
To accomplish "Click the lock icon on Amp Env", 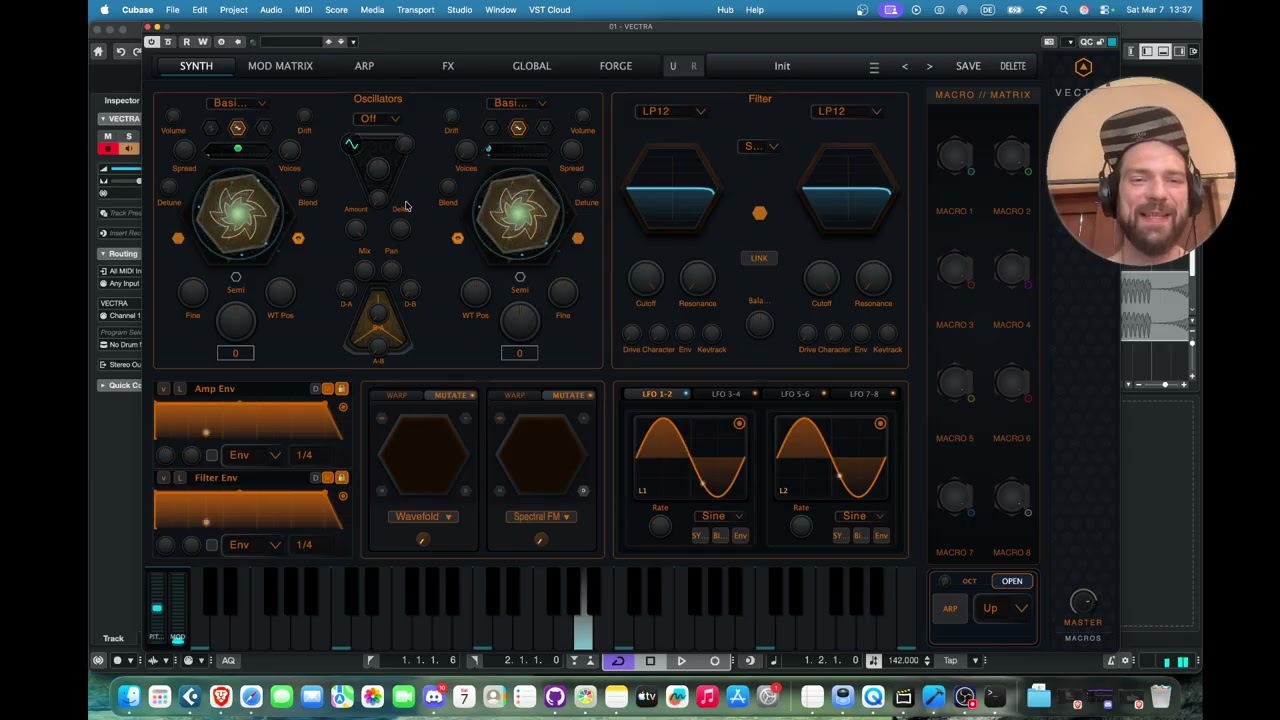I will click(341, 388).
